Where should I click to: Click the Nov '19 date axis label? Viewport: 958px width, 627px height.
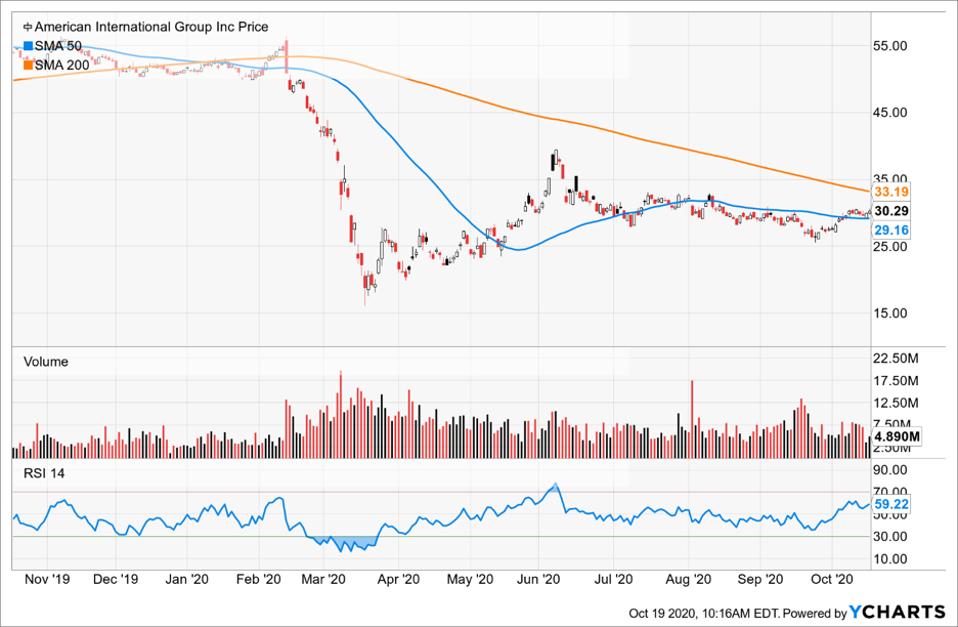47,578
